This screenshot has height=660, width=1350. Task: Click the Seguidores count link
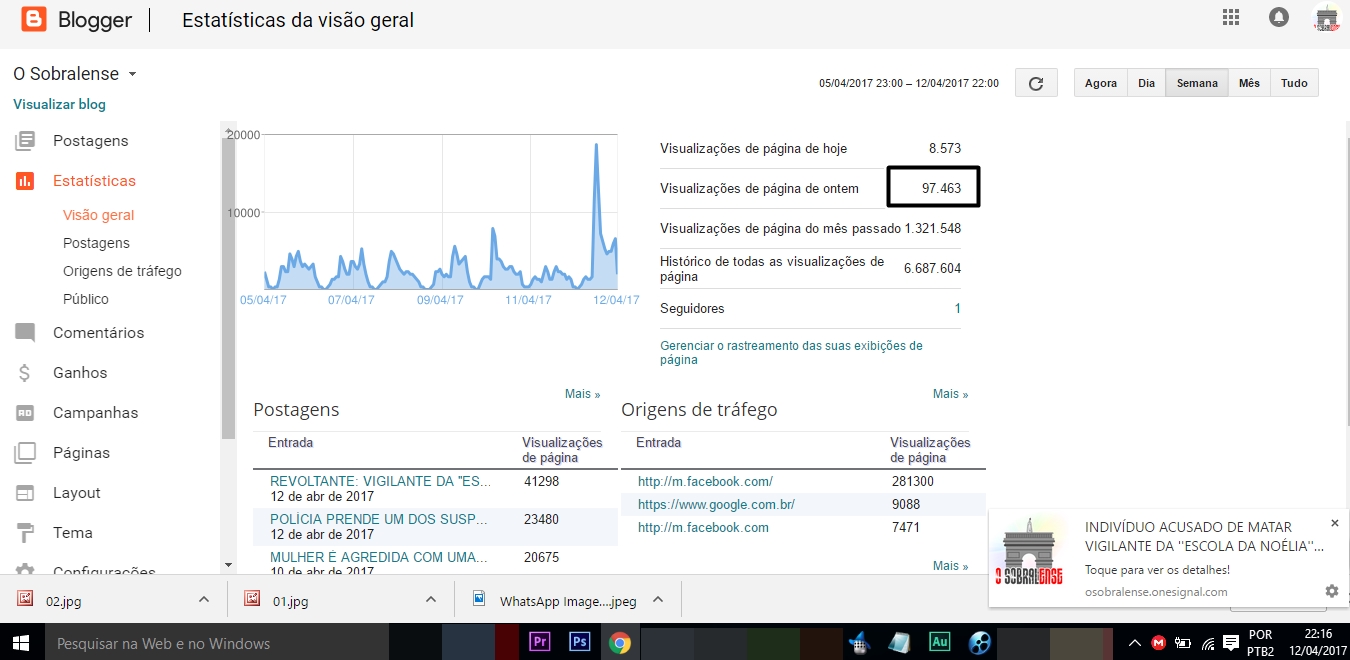957,309
